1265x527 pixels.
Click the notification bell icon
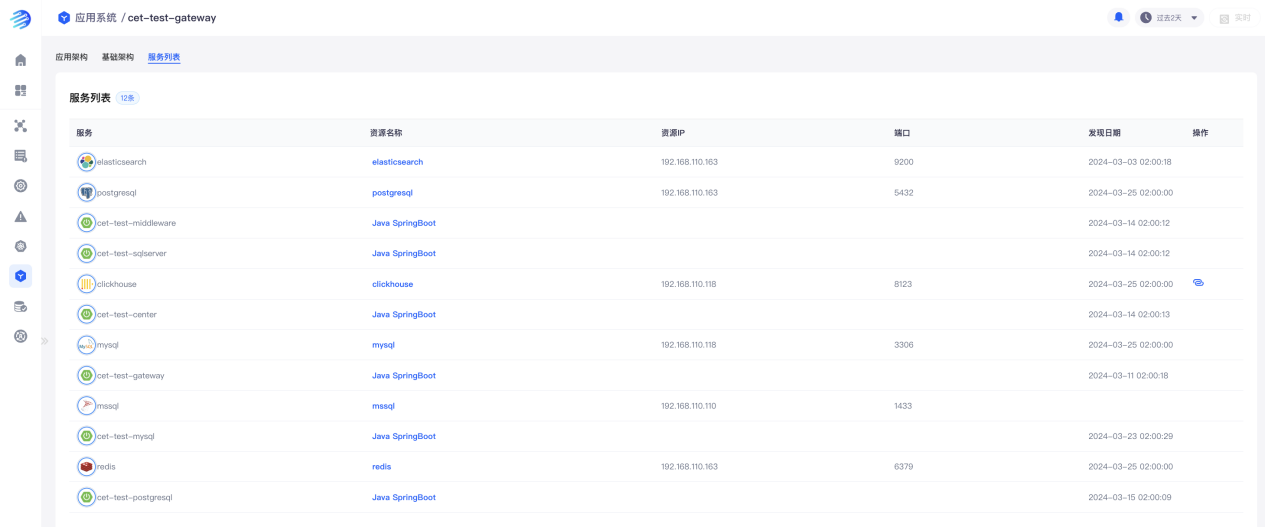tap(1118, 17)
